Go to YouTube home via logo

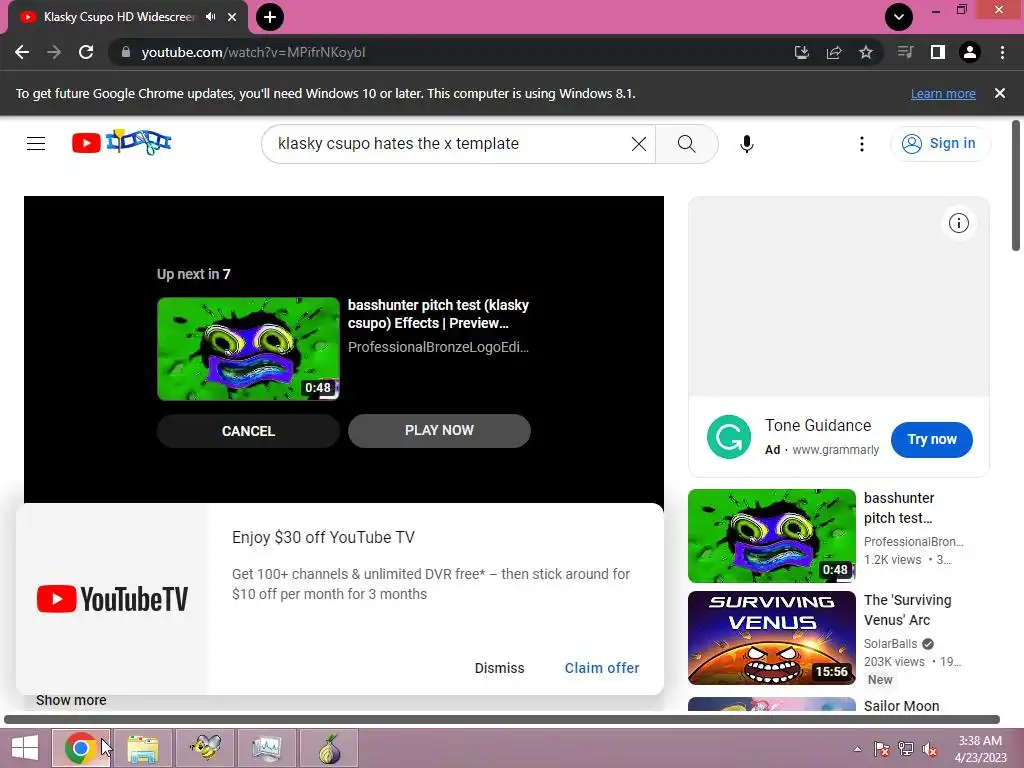pos(121,142)
